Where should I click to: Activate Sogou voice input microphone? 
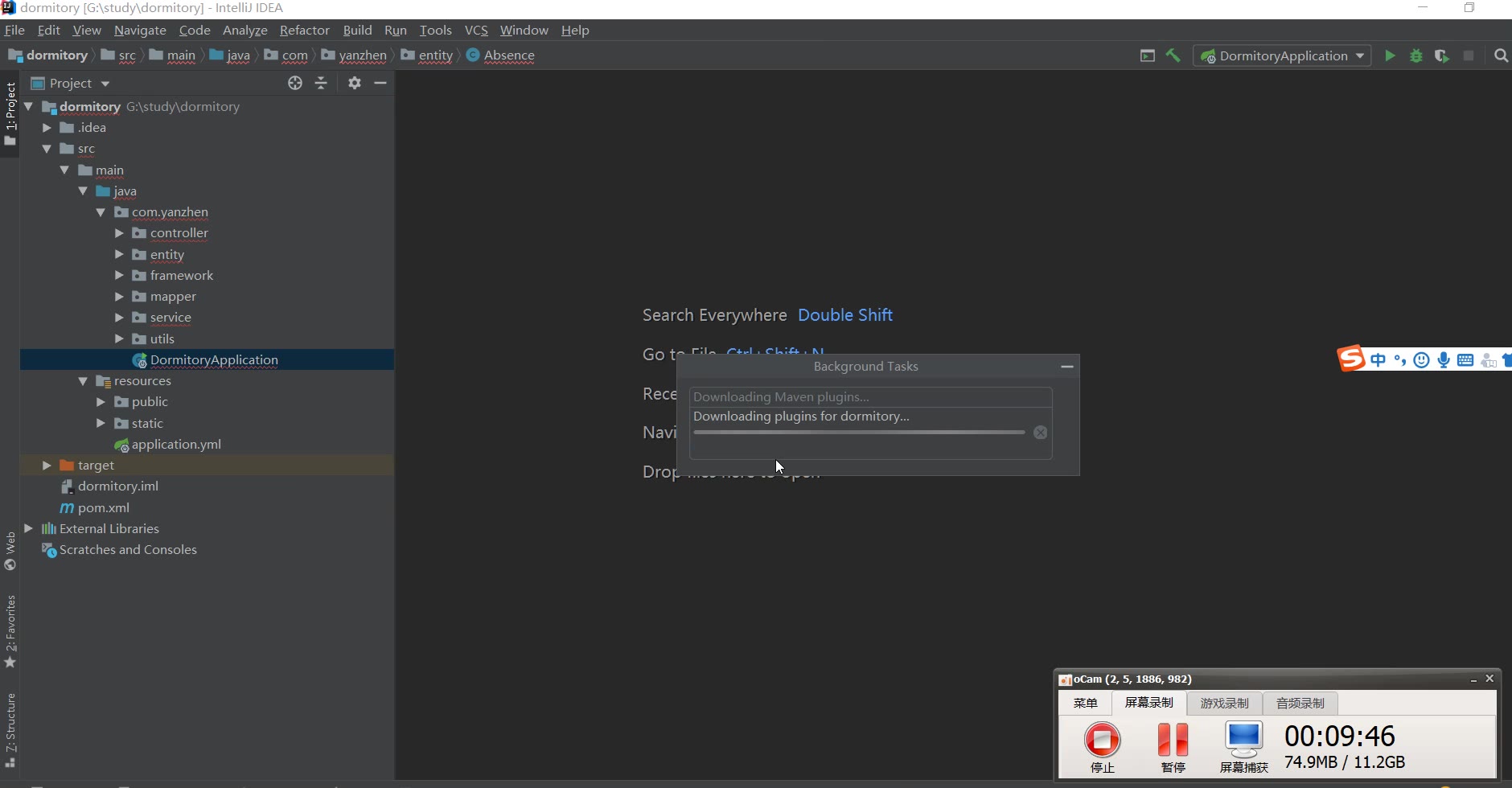tap(1444, 360)
